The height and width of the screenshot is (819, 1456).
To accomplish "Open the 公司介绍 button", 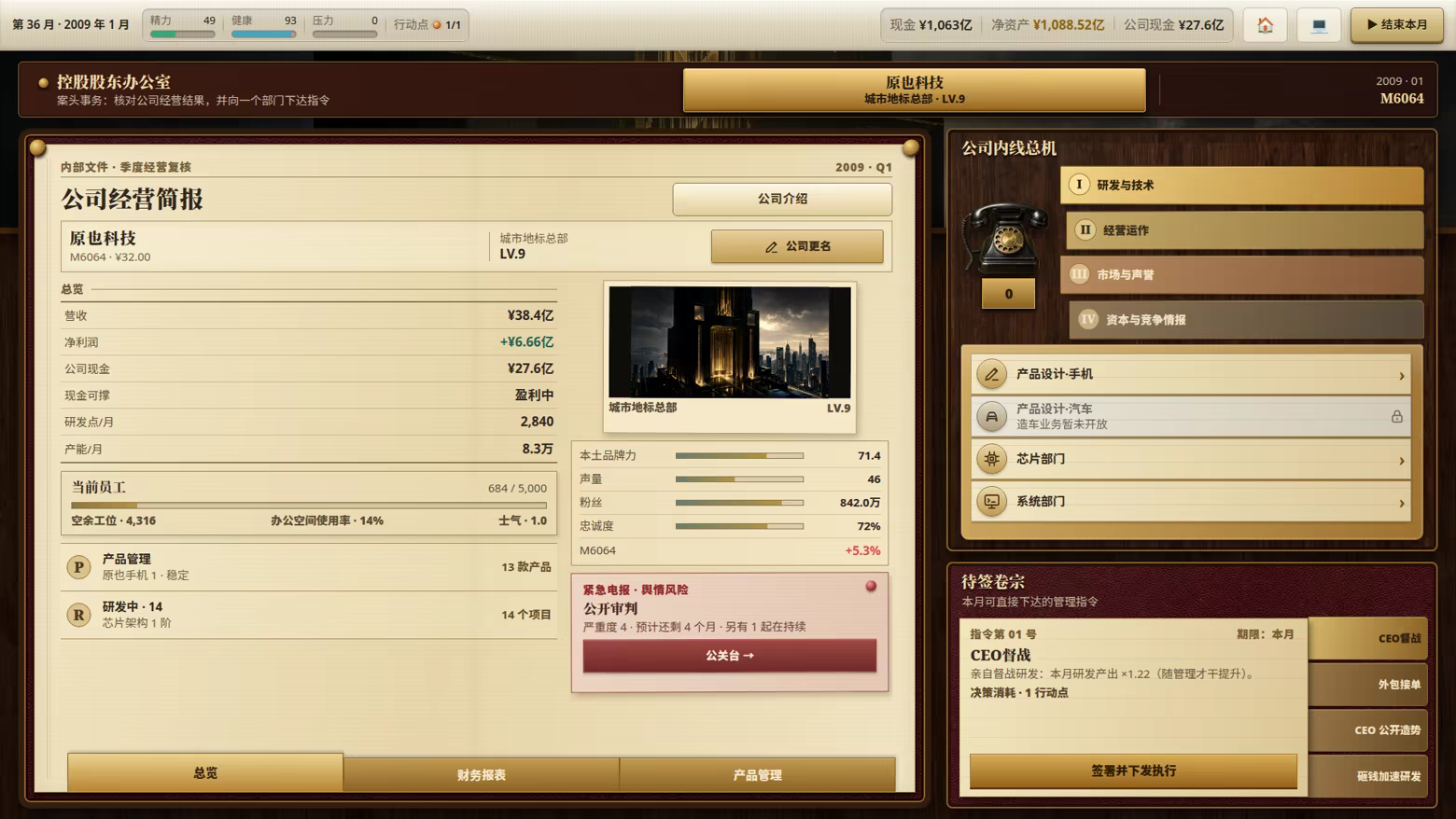I will [782, 199].
